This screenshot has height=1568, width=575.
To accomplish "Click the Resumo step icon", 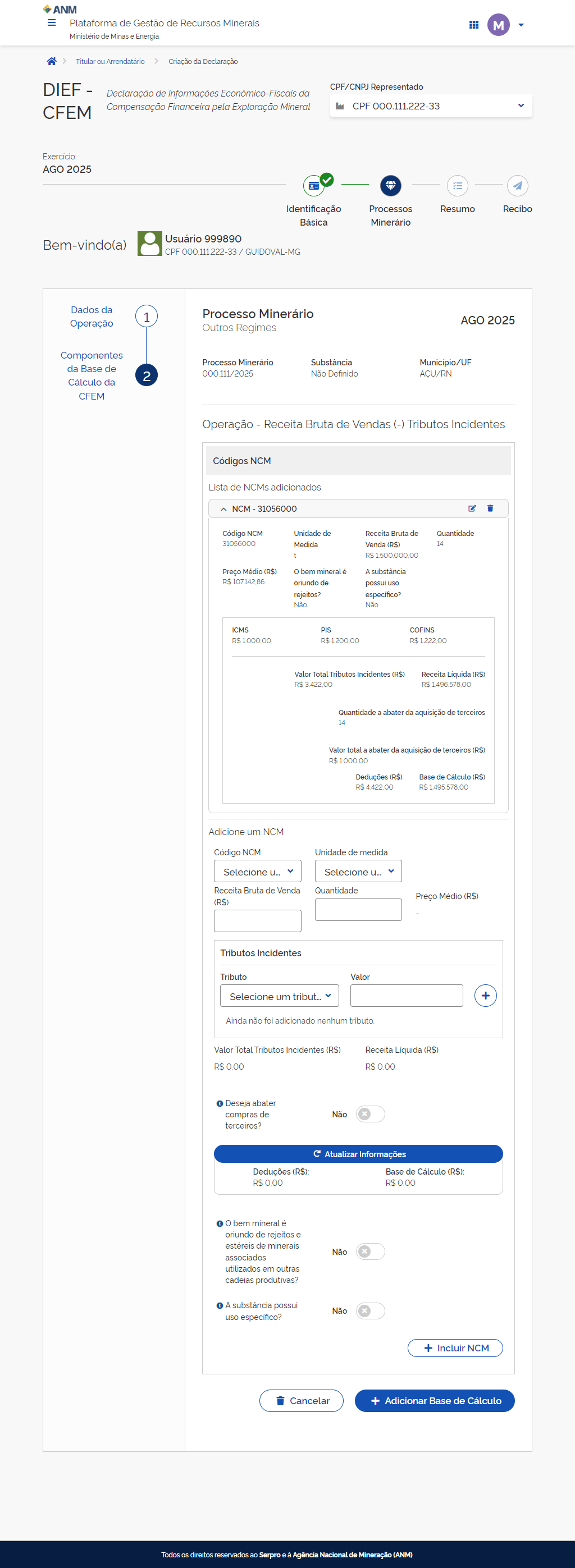I will click(457, 186).
